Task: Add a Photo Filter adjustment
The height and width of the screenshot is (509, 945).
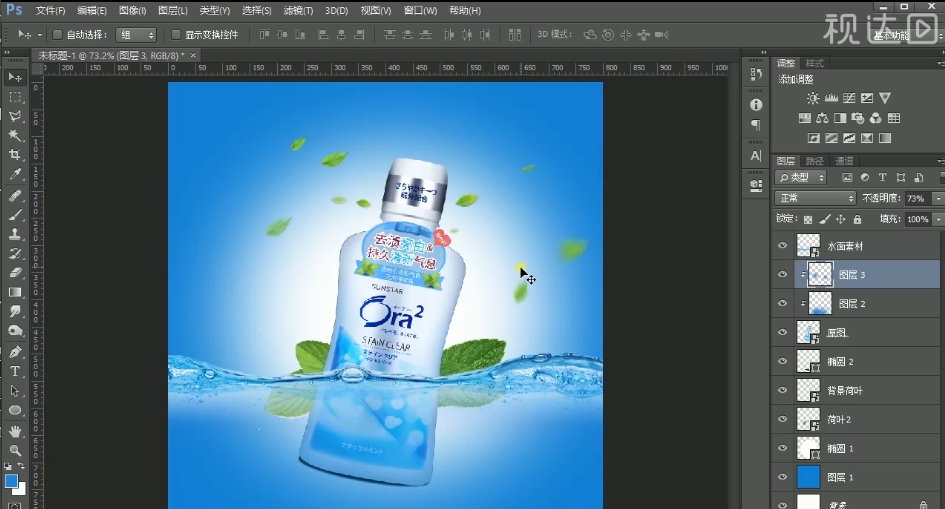Action: coord(858,118)
